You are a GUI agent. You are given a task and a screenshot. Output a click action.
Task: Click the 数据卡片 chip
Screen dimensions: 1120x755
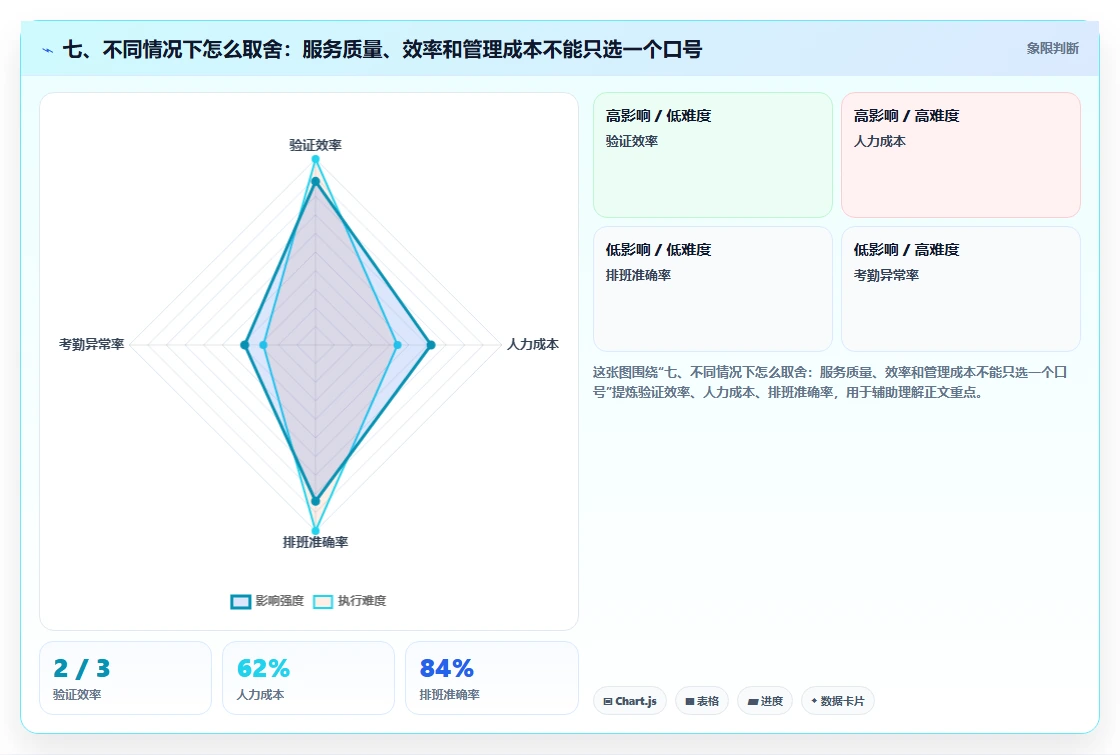[x=837, y=701]
